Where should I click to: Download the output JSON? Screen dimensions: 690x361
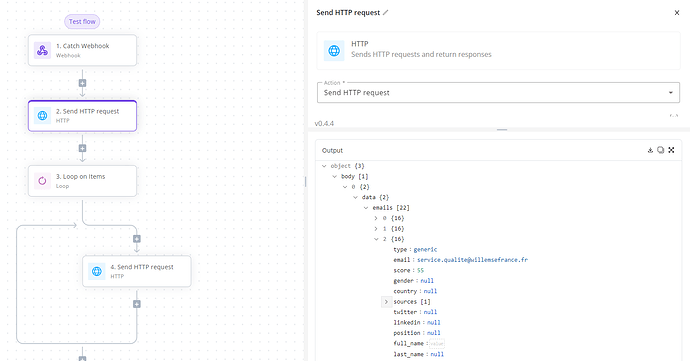(x=650, y=150)
